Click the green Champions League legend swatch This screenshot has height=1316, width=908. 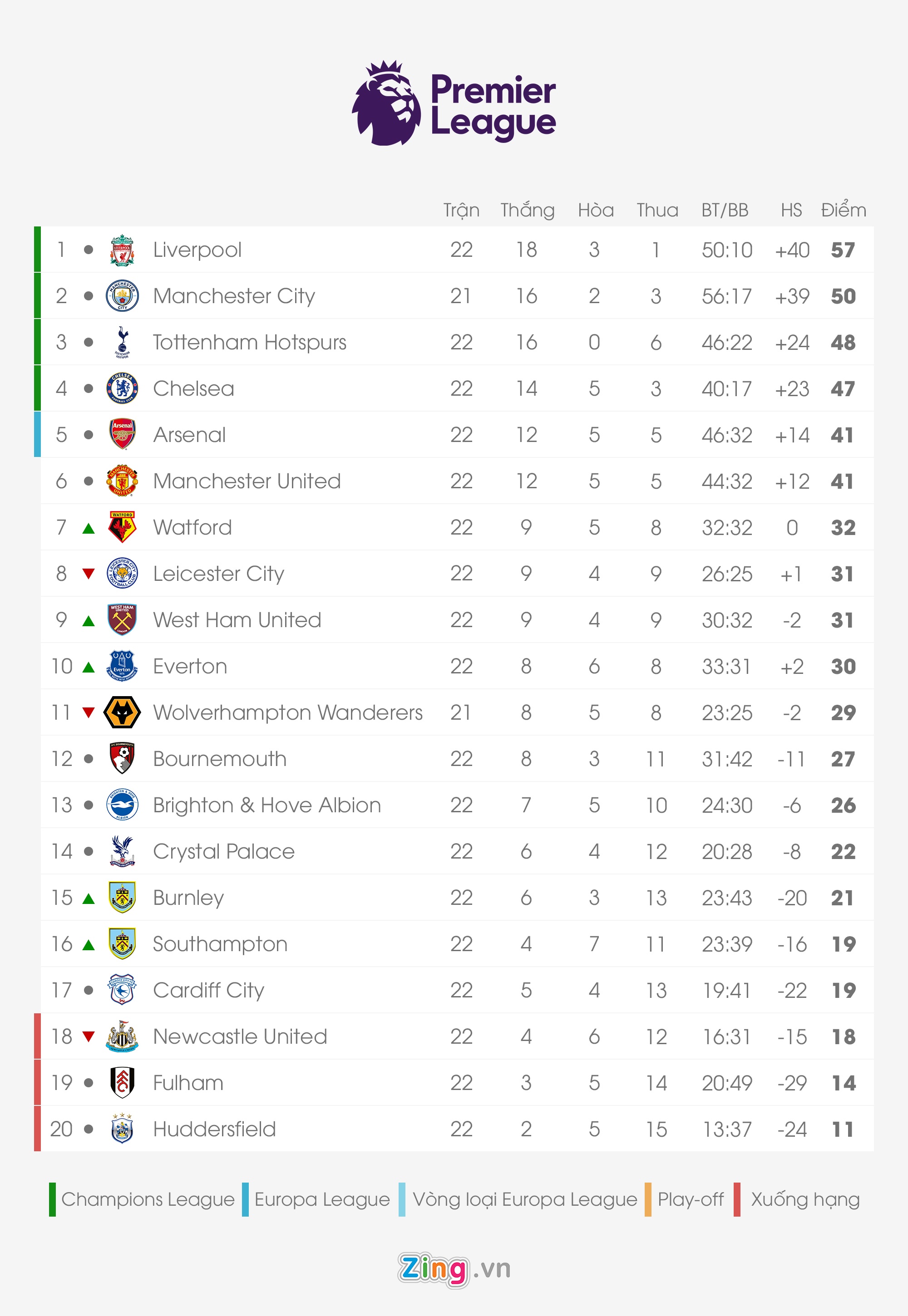click(x=52, y=1199)
